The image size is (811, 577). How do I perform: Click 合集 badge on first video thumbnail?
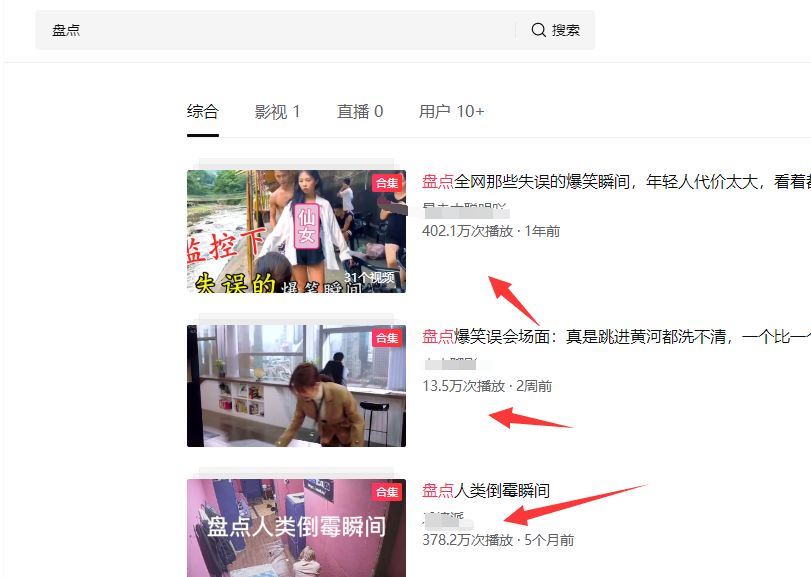[387, 183]
